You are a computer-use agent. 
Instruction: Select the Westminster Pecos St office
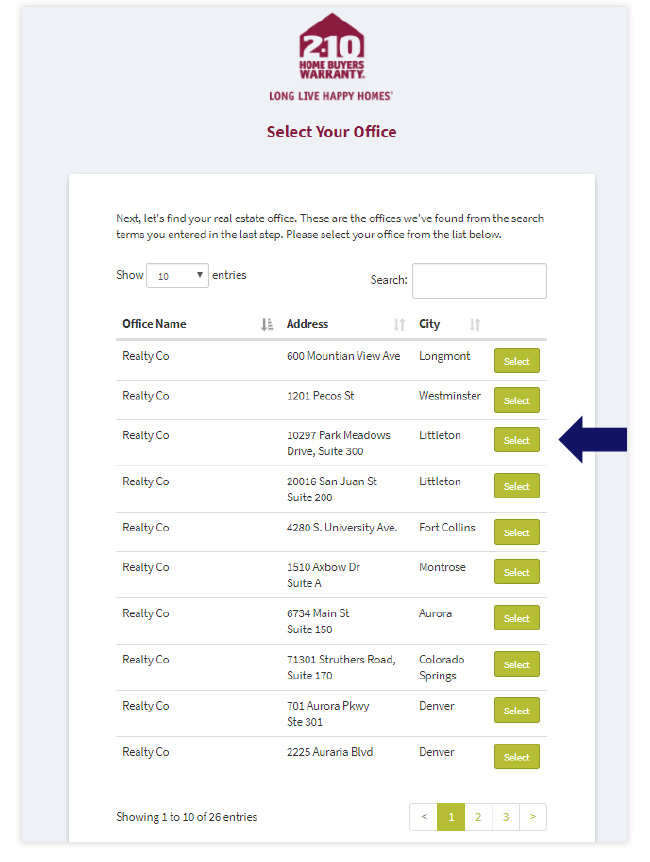coord(516,400)
